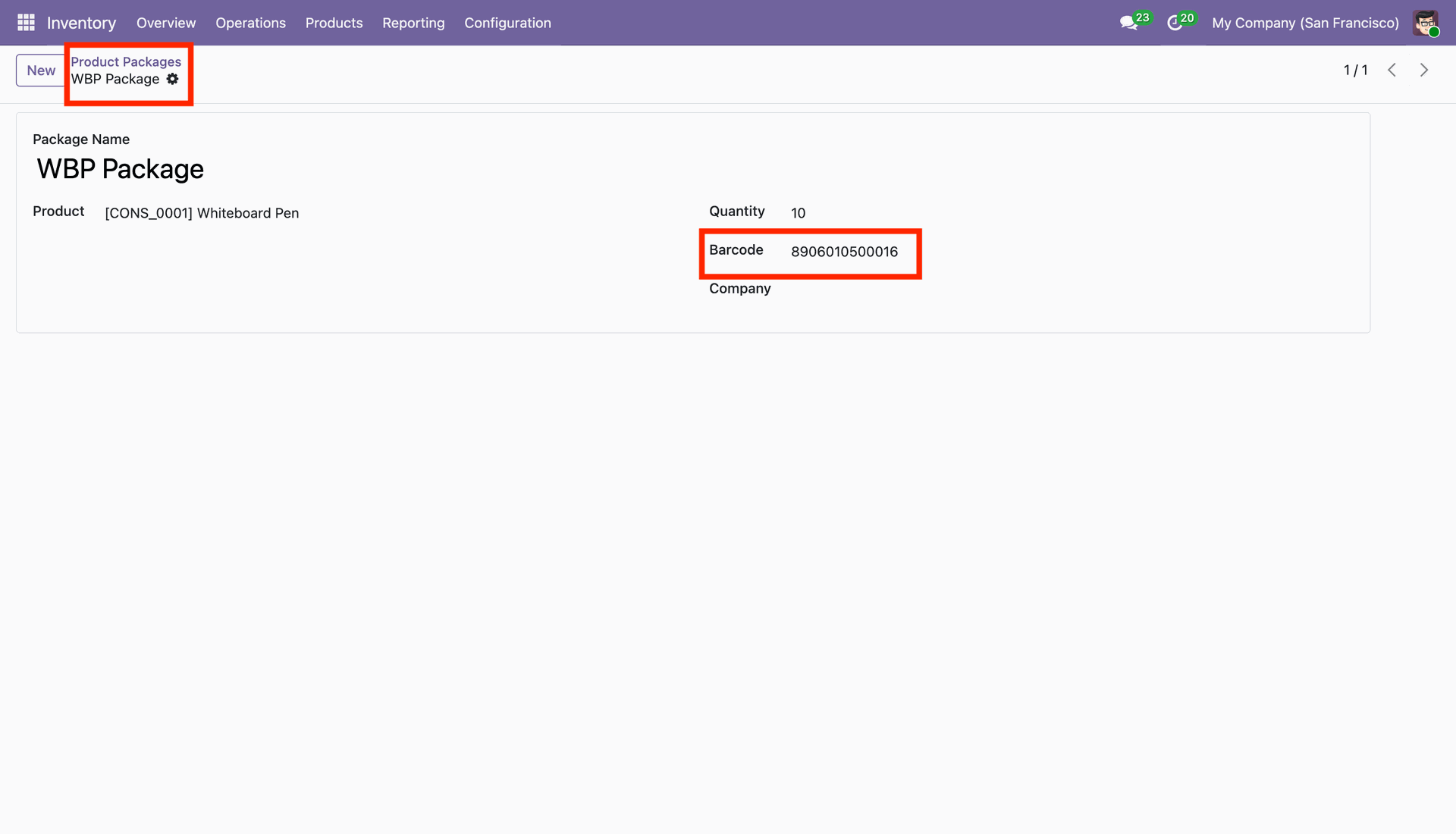1456x834 pixels.
Task: Open the Reporting menu
Action: 413,23
